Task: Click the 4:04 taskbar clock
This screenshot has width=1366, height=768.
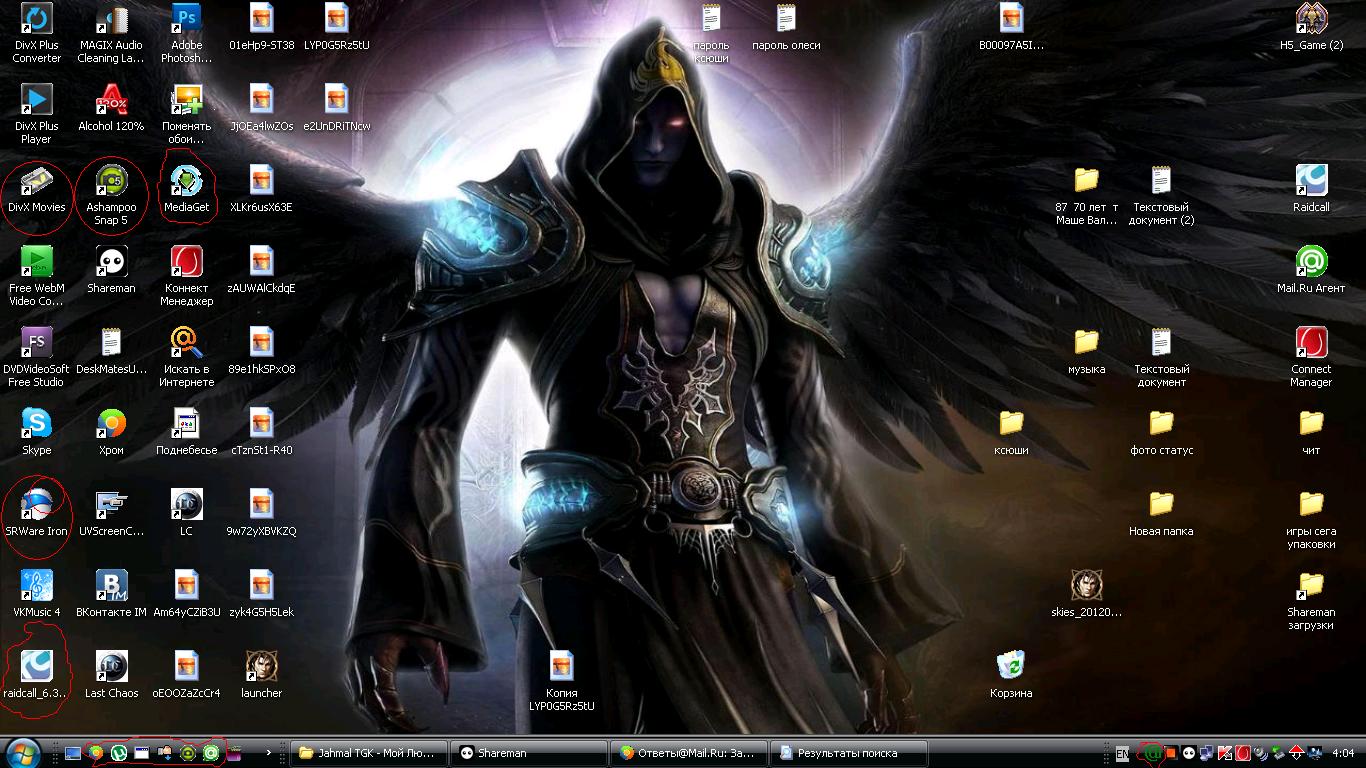Action: tap(1344, 753)
